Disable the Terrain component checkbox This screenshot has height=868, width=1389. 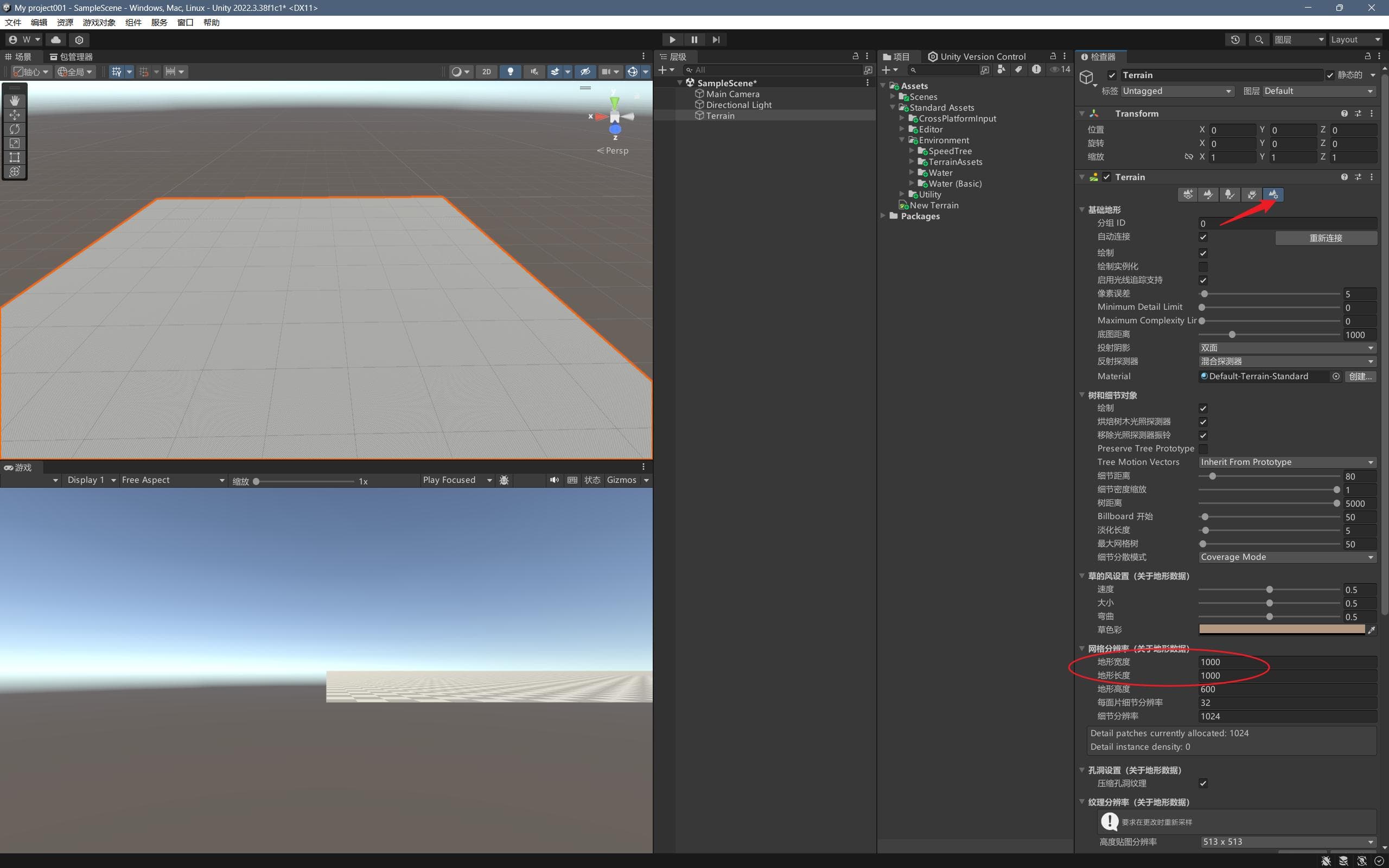pyautogui.click(x=1107, y=177)
